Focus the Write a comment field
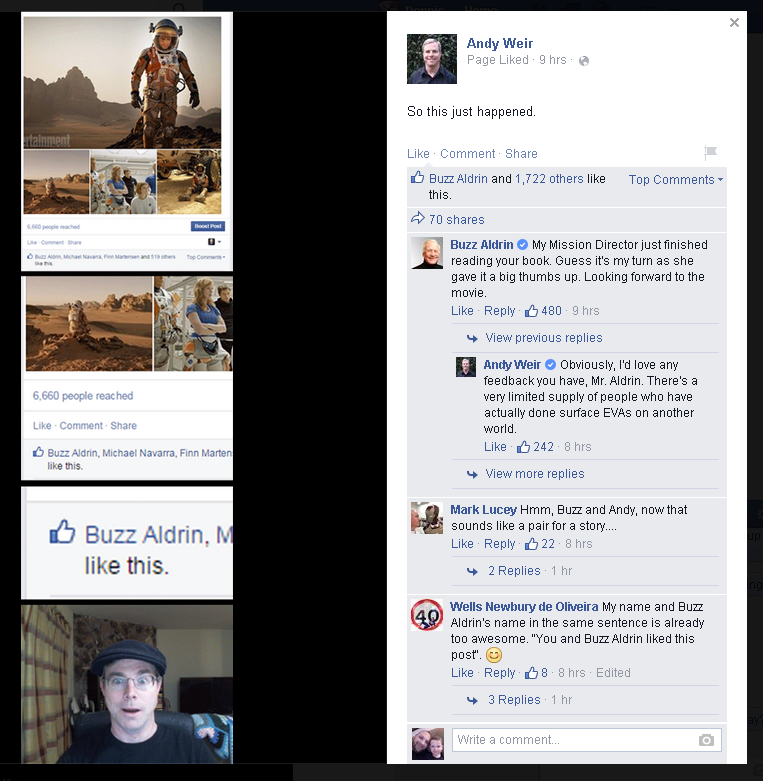The height and width of the screenshot is (781, 763). pos(586,740)
